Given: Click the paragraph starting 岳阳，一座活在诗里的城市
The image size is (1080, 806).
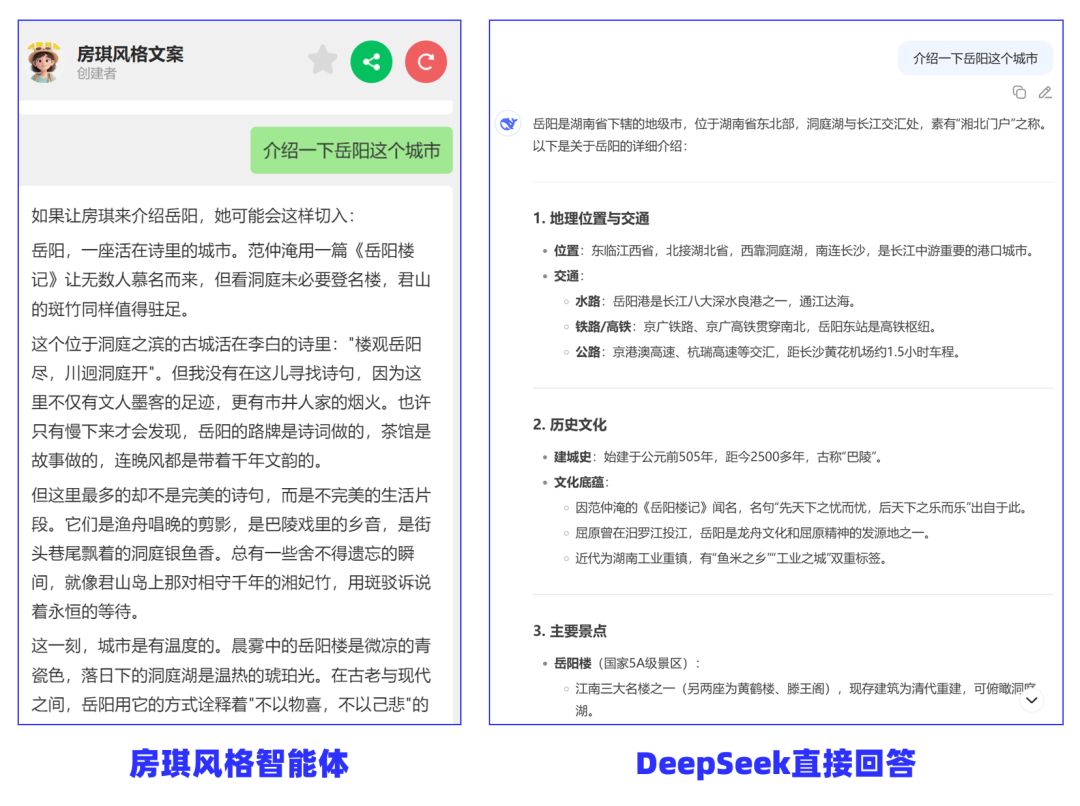Looking at the screenshot, I should tap(231, 280).
